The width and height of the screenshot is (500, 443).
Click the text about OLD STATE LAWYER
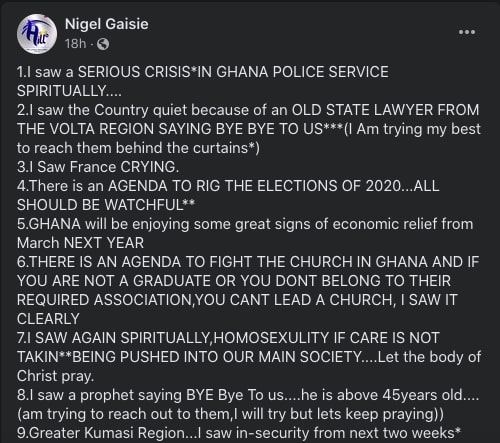point(385,110)
